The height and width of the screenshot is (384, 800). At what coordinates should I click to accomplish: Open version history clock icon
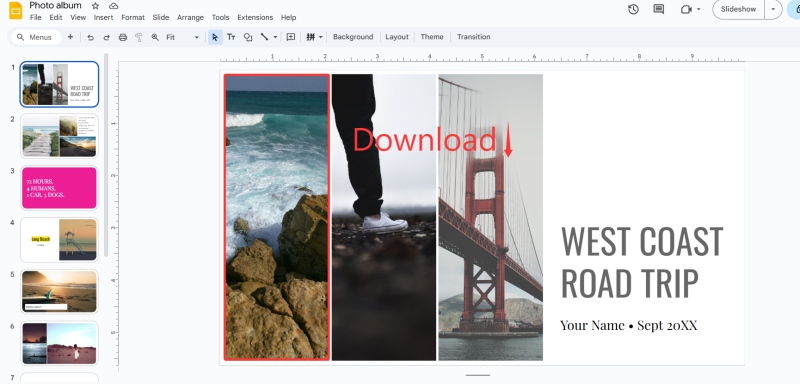633,9
